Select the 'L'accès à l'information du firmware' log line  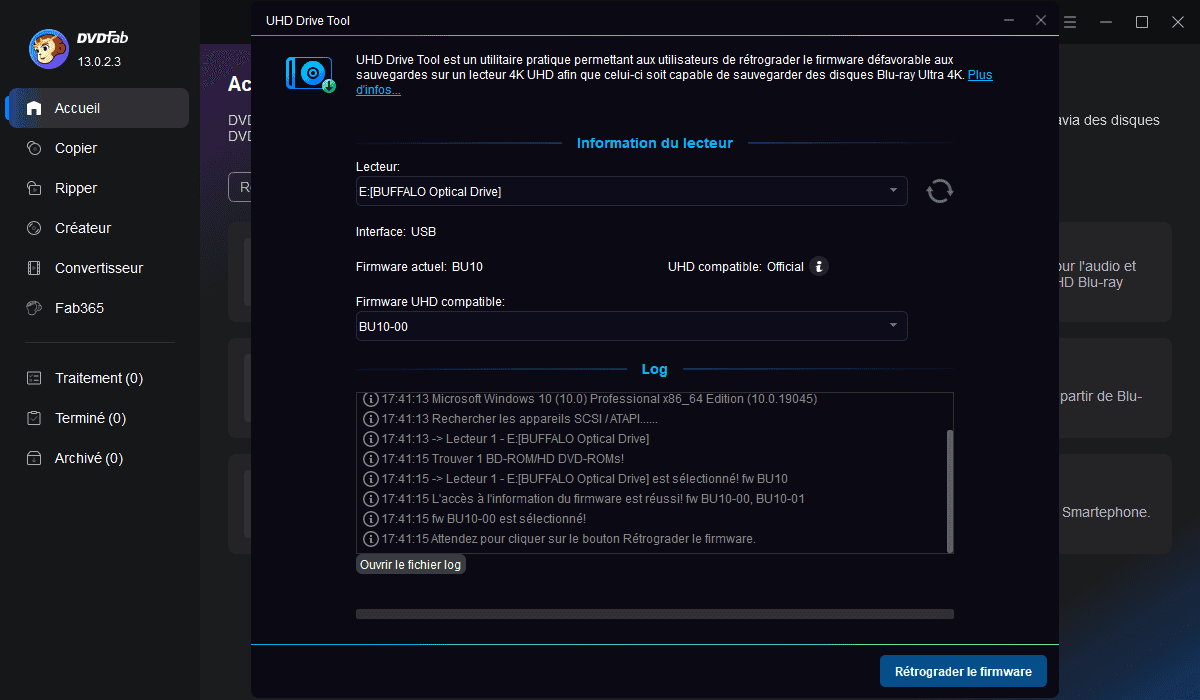pyautogui.click(x=584, y=499)
